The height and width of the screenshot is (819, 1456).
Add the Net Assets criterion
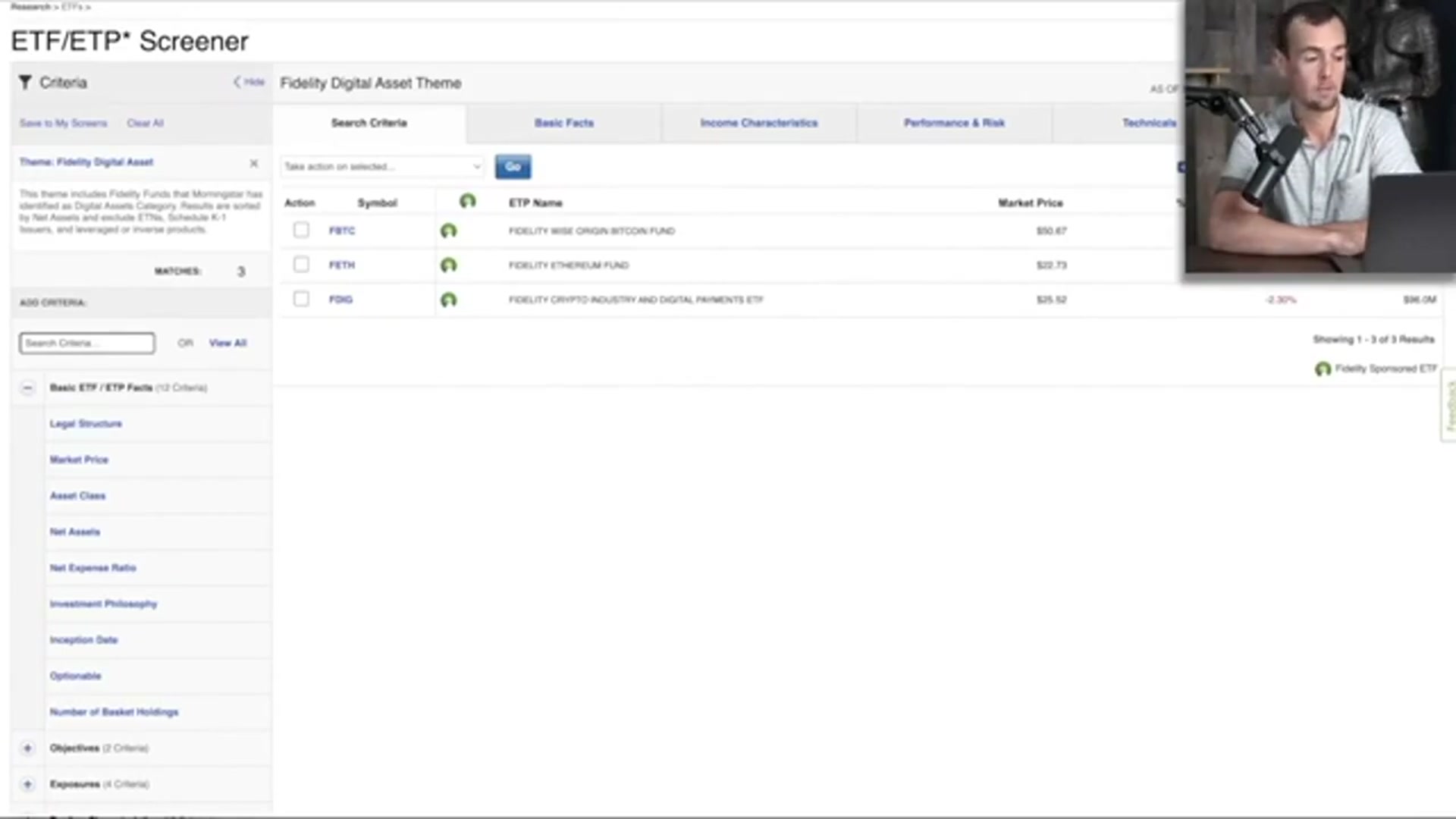(74, 532)
